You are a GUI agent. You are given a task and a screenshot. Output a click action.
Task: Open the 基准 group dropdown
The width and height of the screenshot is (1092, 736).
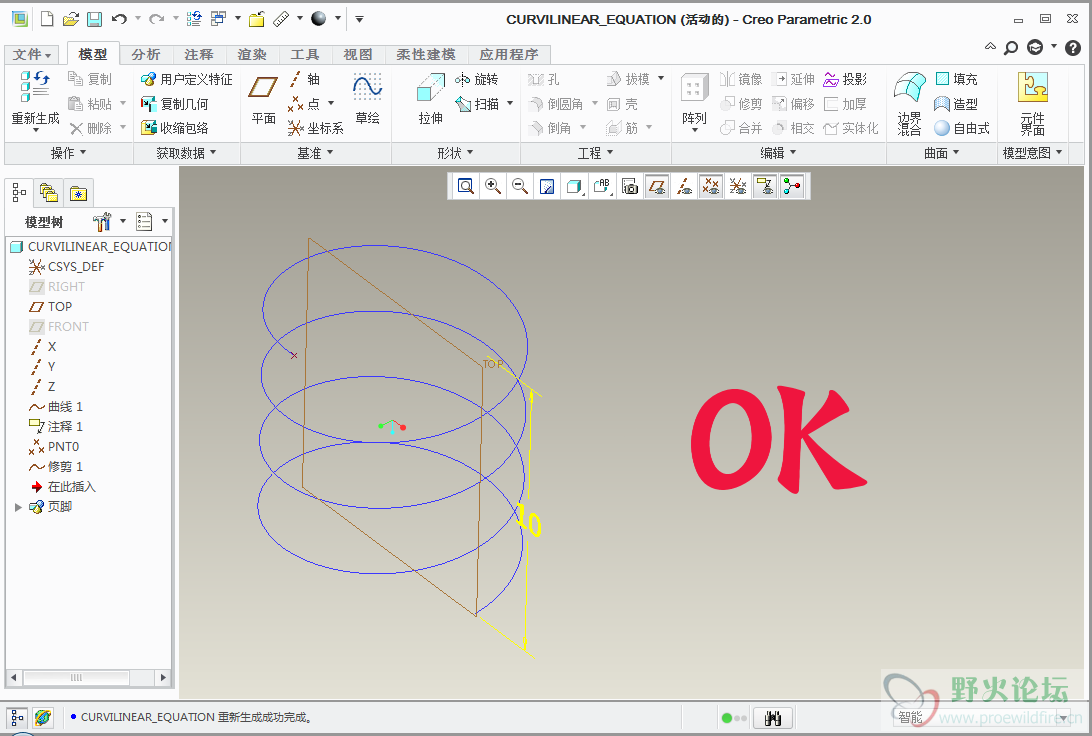pyautogui.click(x=315, y=153)
